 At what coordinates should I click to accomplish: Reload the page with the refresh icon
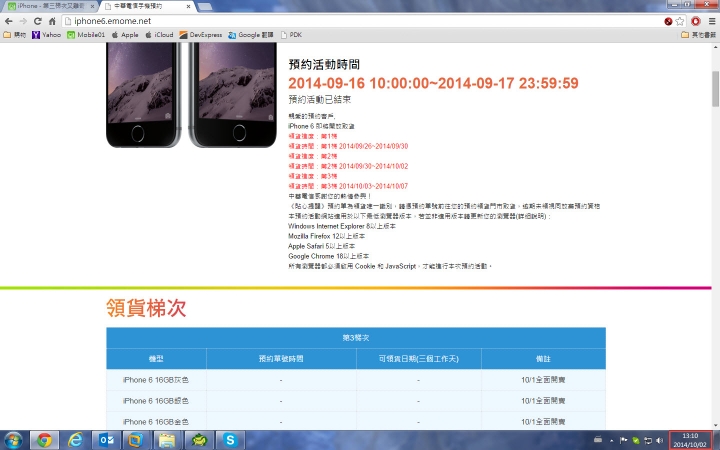(x=38, y=21)
